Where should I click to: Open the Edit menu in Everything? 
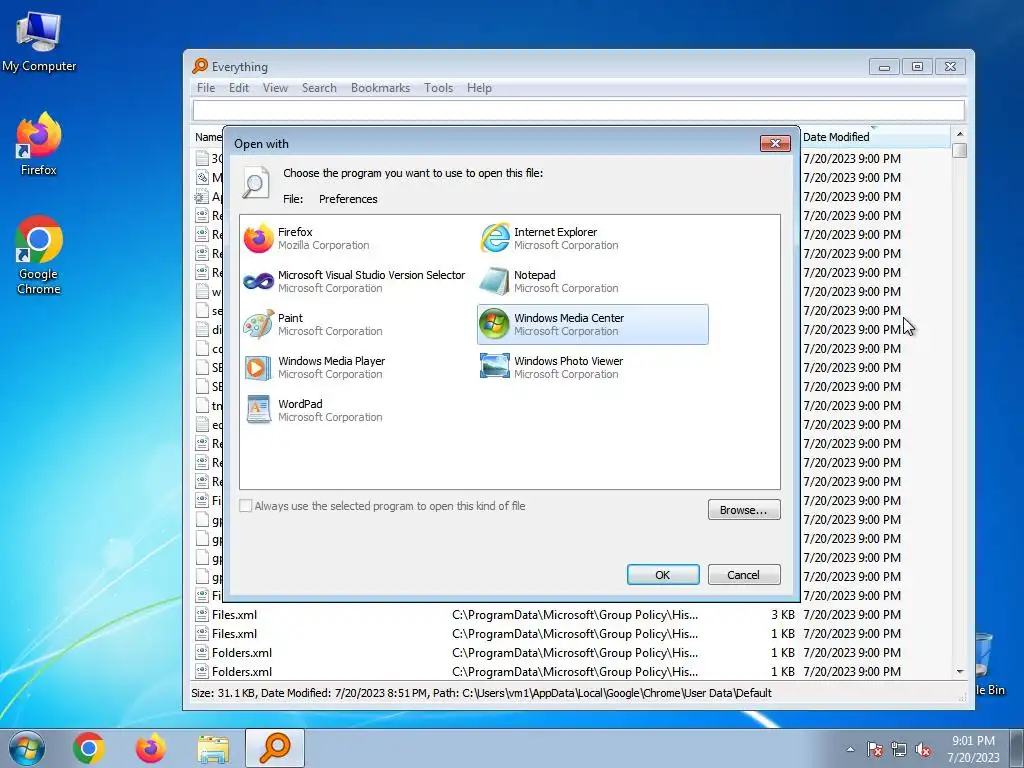(238, 88)
